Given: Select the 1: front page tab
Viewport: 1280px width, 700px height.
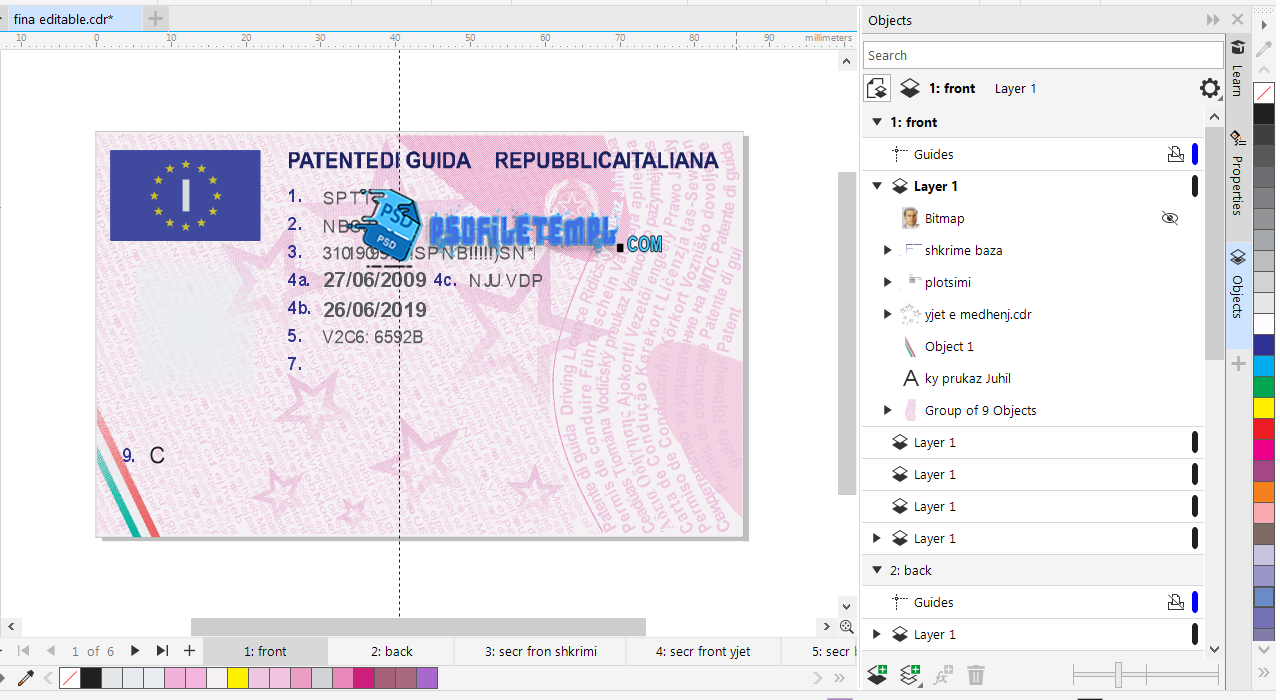Looking at the screenshot, I should pos(265,651).
